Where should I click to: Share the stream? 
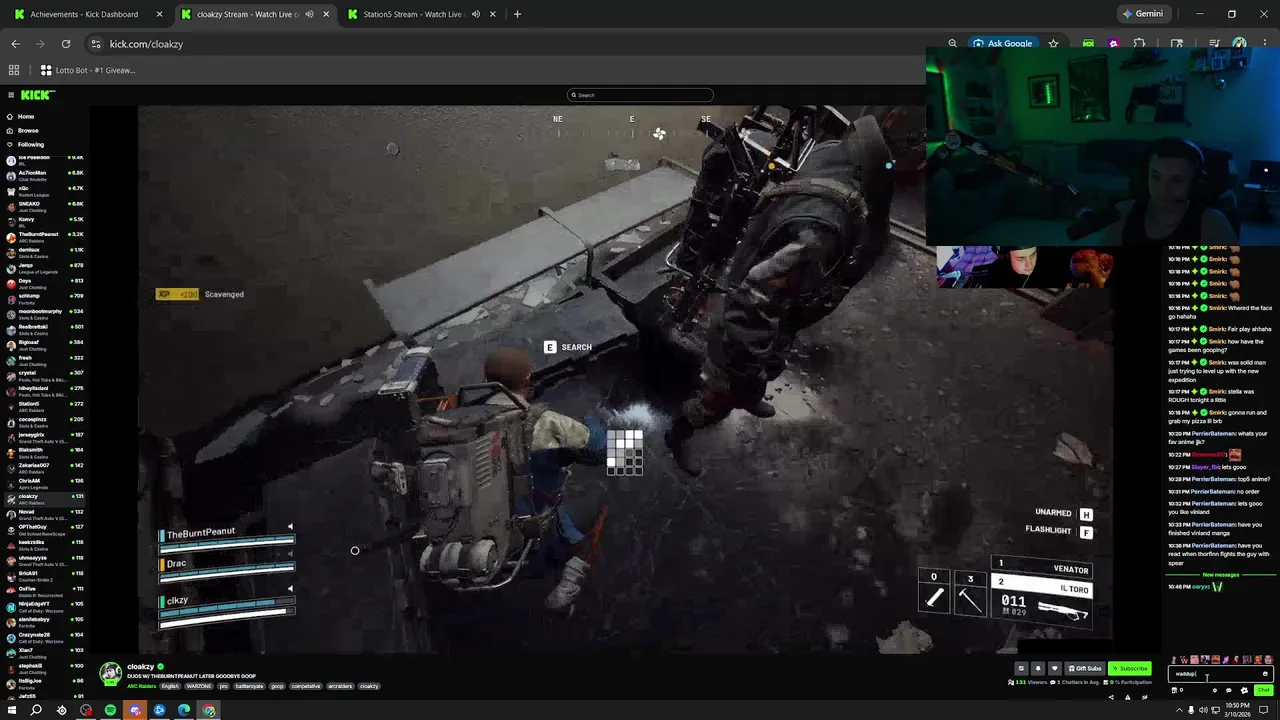(1111, 697)
